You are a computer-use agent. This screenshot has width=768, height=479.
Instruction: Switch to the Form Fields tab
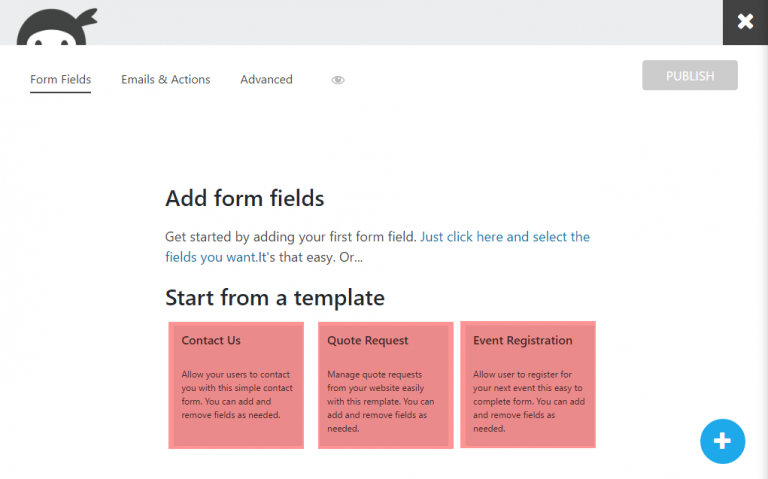(x=60, y=80)
